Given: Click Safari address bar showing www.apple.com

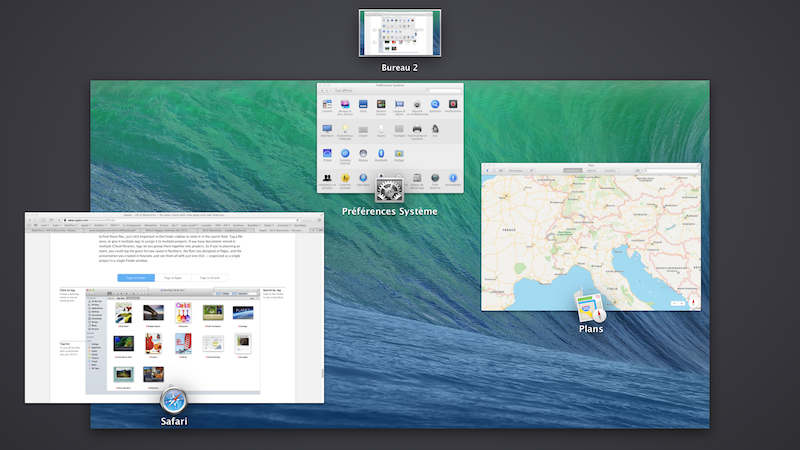Looking at the screenshot, I should (182, 220).
